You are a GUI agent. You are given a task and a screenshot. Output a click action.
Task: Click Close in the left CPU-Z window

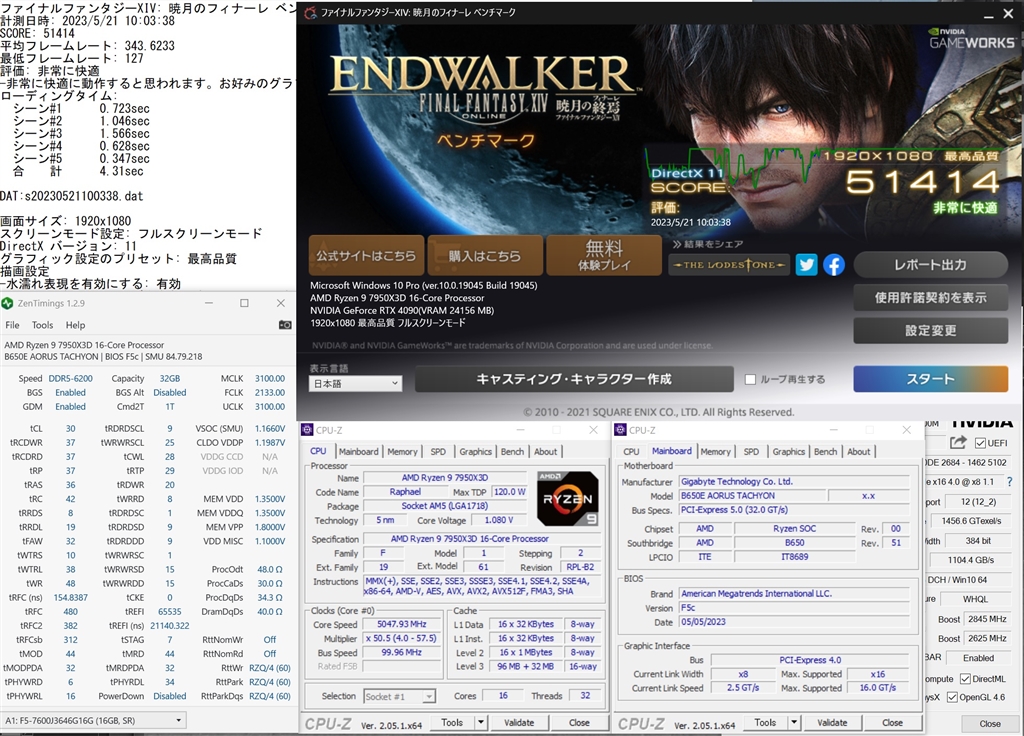click(x=579, y=722)
